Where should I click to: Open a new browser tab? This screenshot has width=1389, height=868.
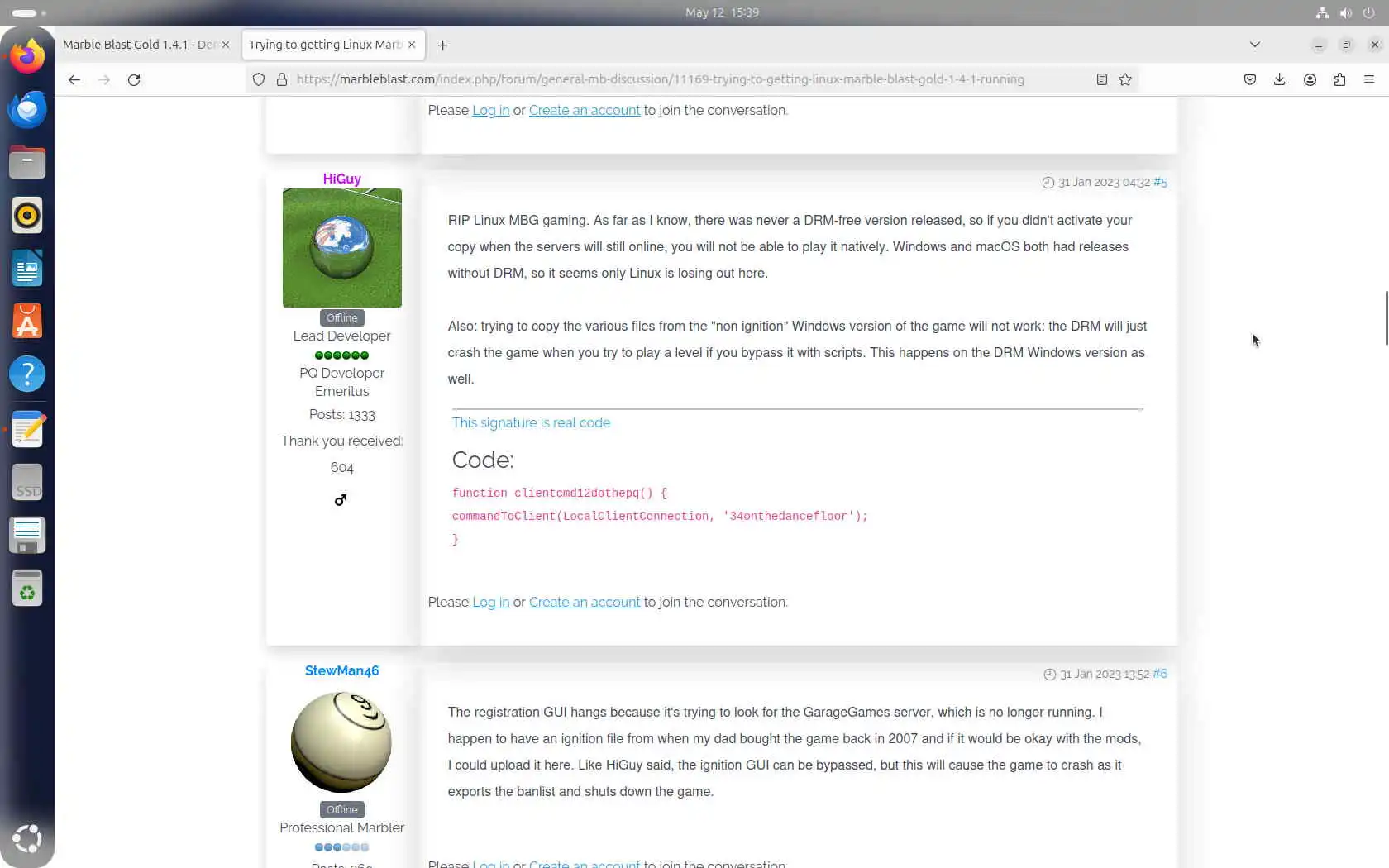click(x=443, y=45)
